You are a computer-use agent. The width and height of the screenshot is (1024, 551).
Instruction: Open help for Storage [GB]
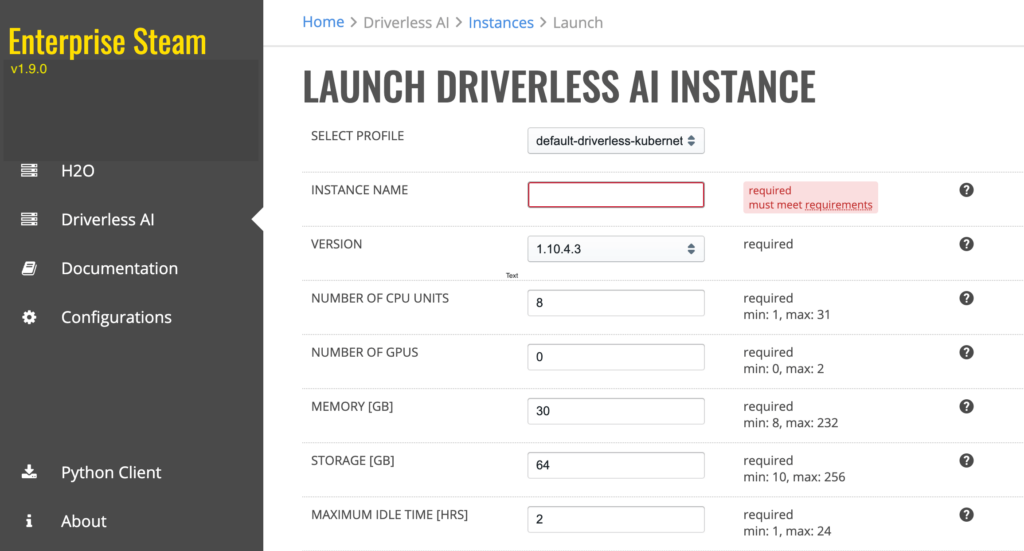click(967, 461)
